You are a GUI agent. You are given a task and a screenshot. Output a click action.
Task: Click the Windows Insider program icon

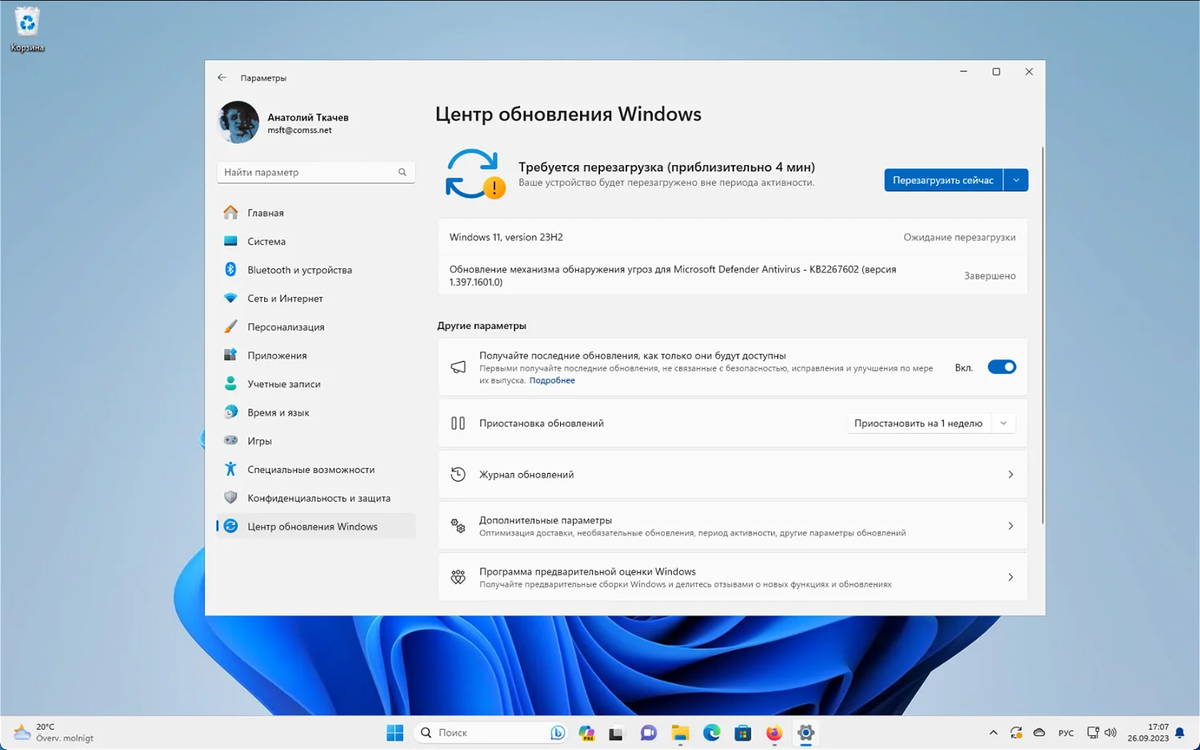458,577
